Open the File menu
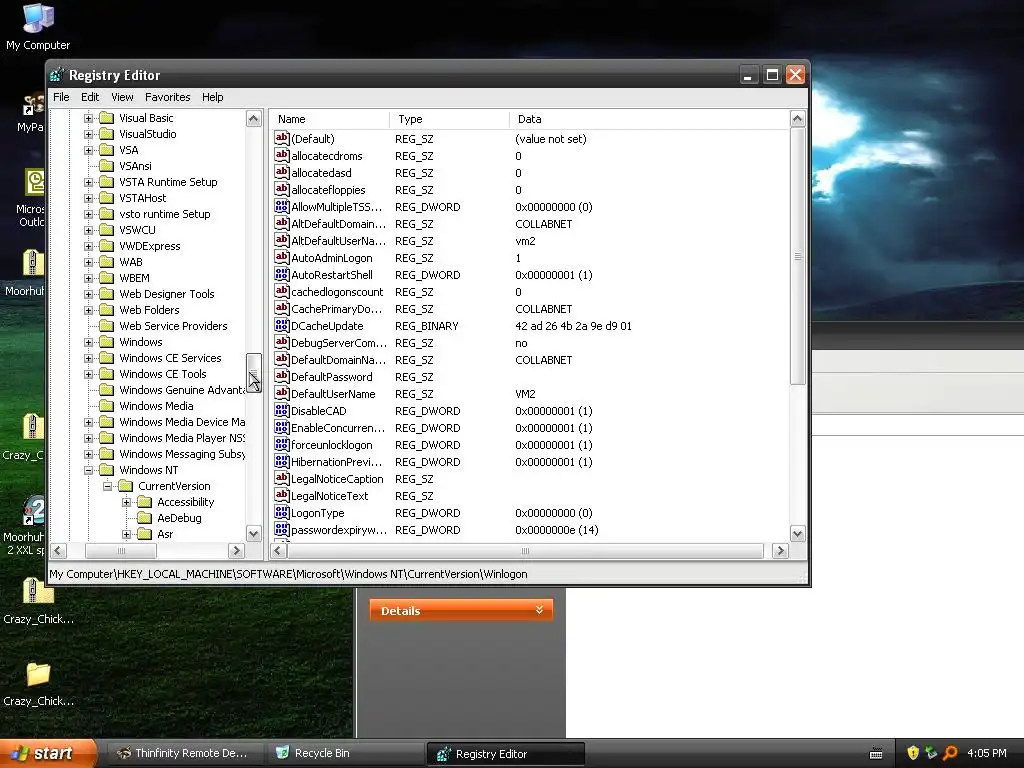Viewport: 1024px width, 768px height. 61,97
